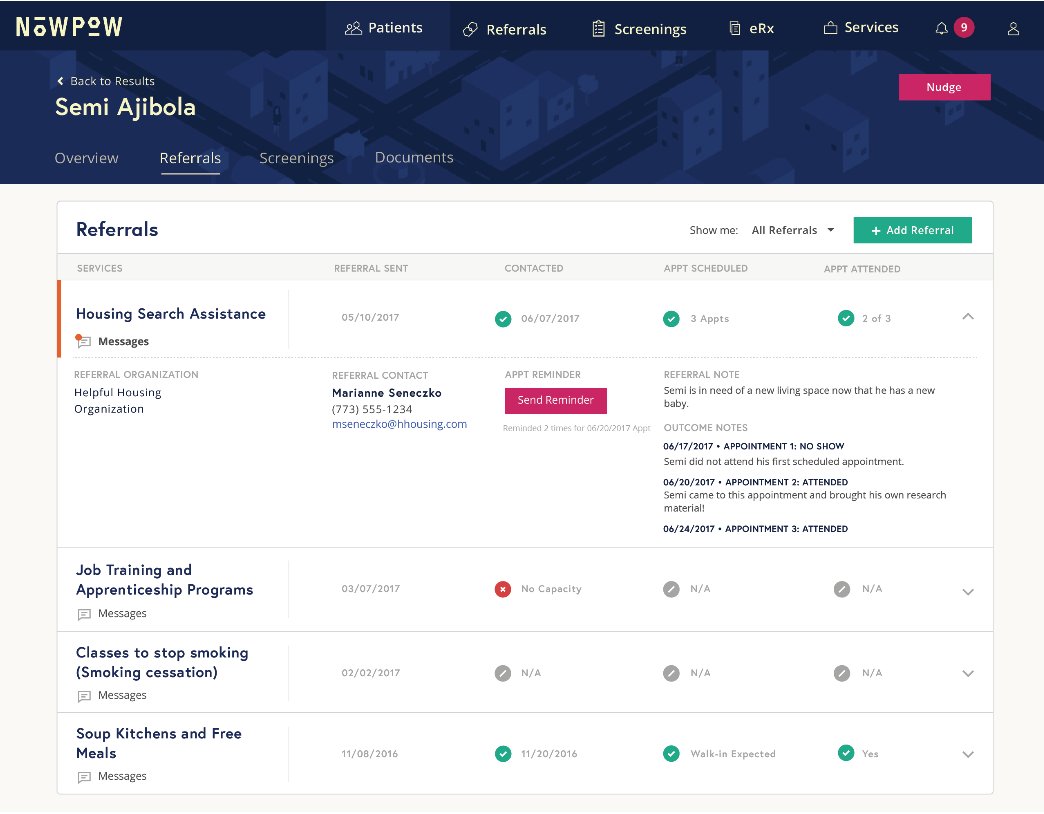Click the red 9 notification badge
1044x814 pixels.
(963, 27)
